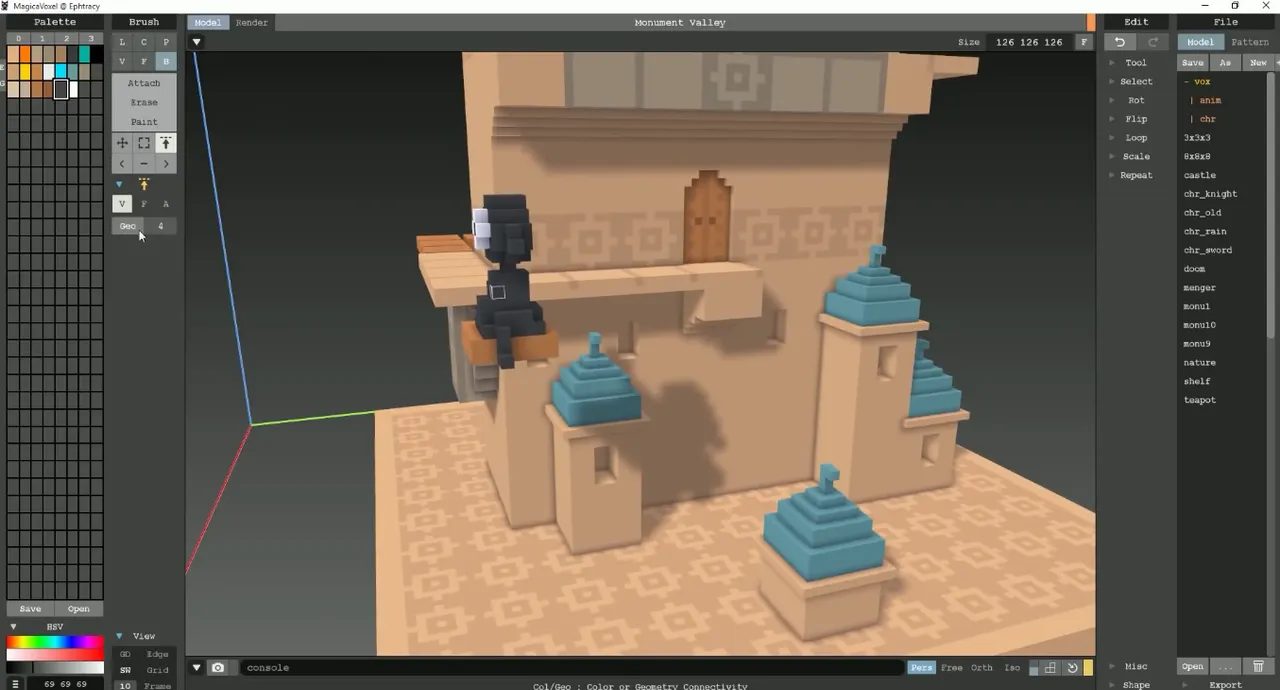Select the V option above Geo
The image size is (1280, 690).
pos(122,204)
